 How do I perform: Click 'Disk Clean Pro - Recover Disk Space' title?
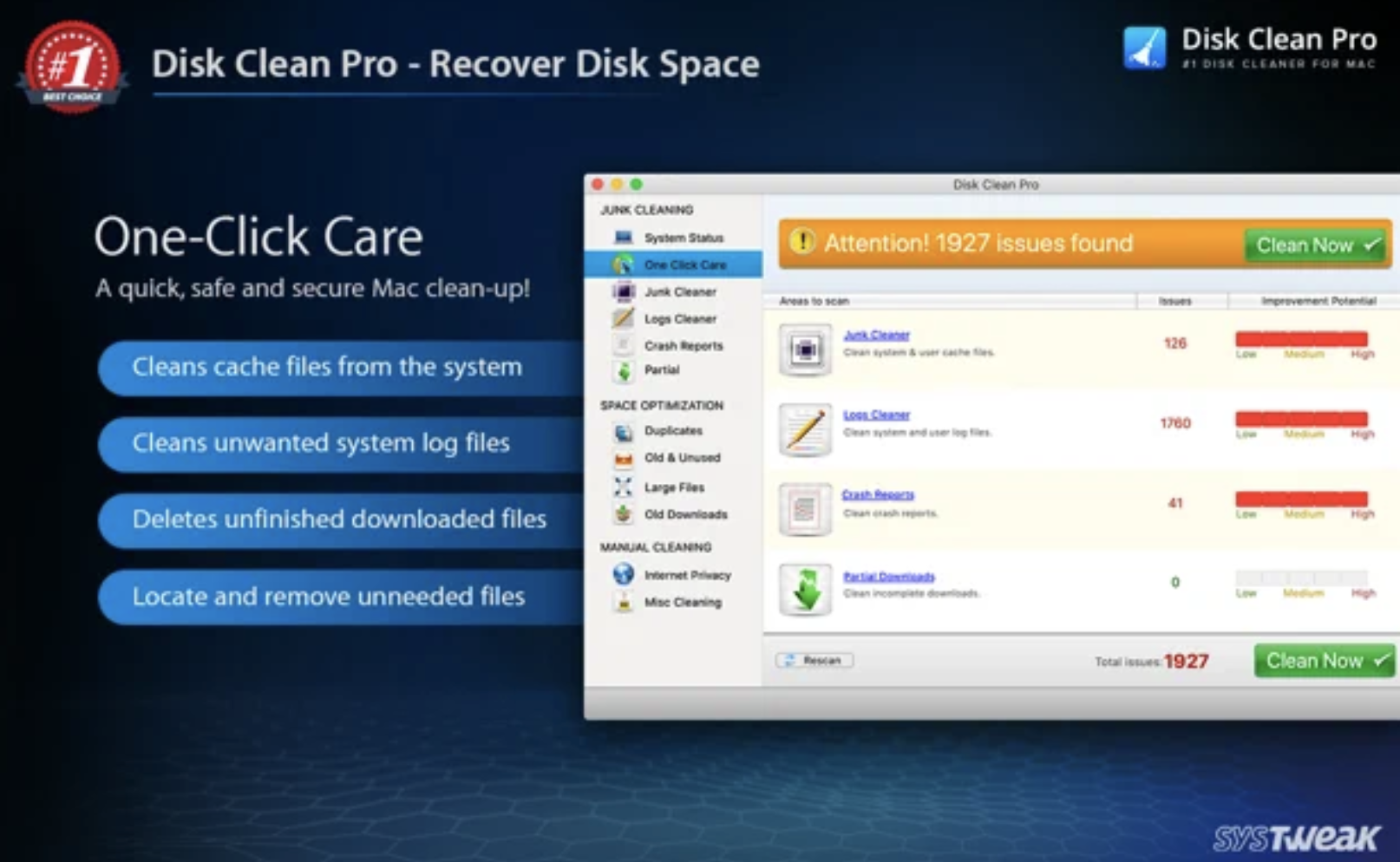coord(455,64)
